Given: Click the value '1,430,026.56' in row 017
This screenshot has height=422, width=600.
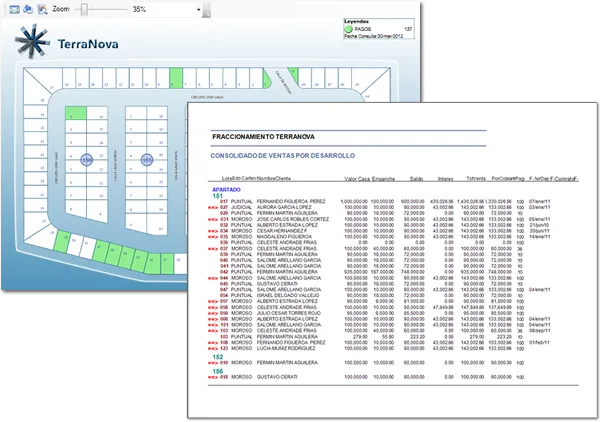Looking at the screenshot, I should 470,201.
